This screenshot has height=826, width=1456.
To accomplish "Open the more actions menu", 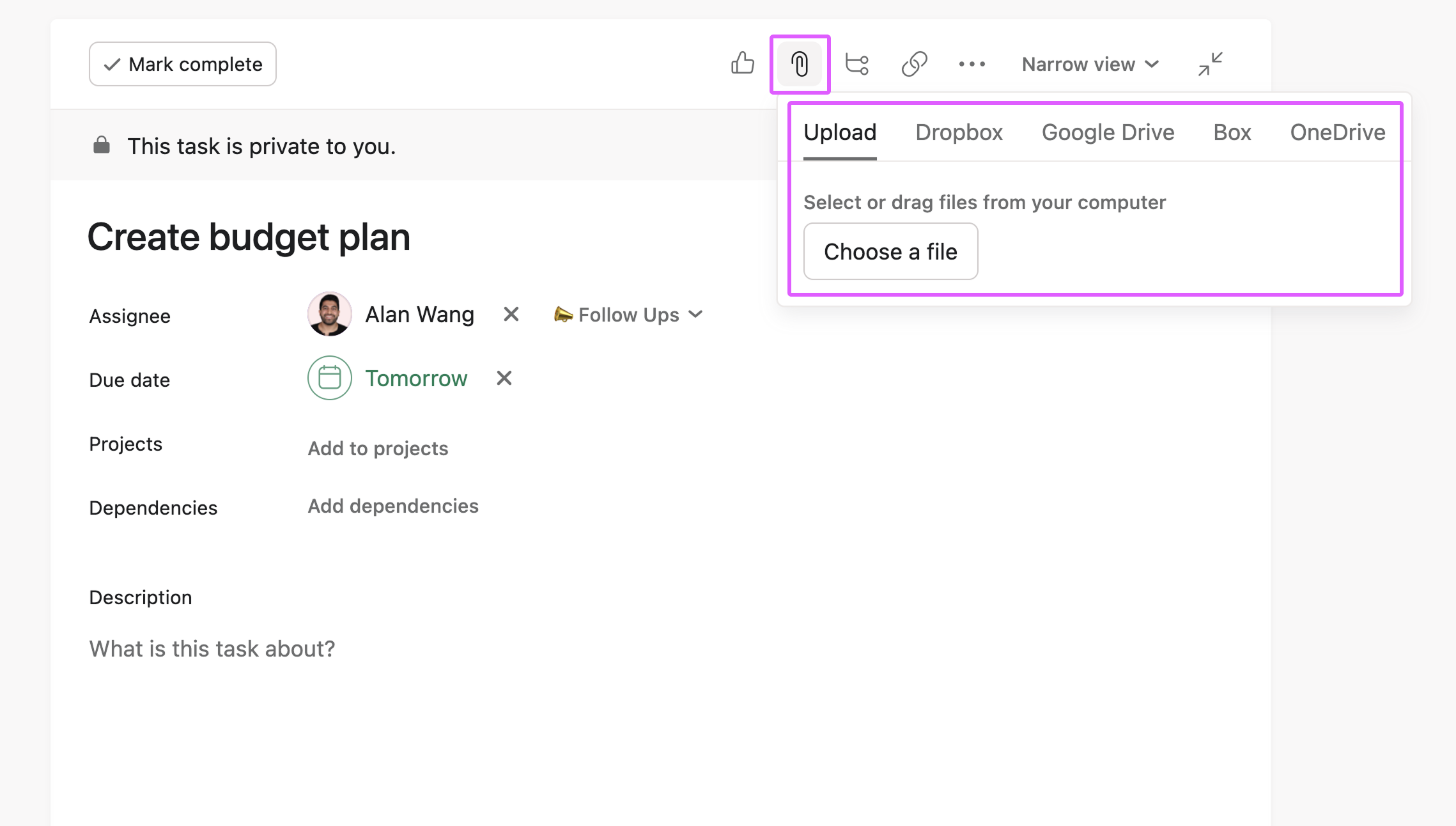I will point(972,64).
